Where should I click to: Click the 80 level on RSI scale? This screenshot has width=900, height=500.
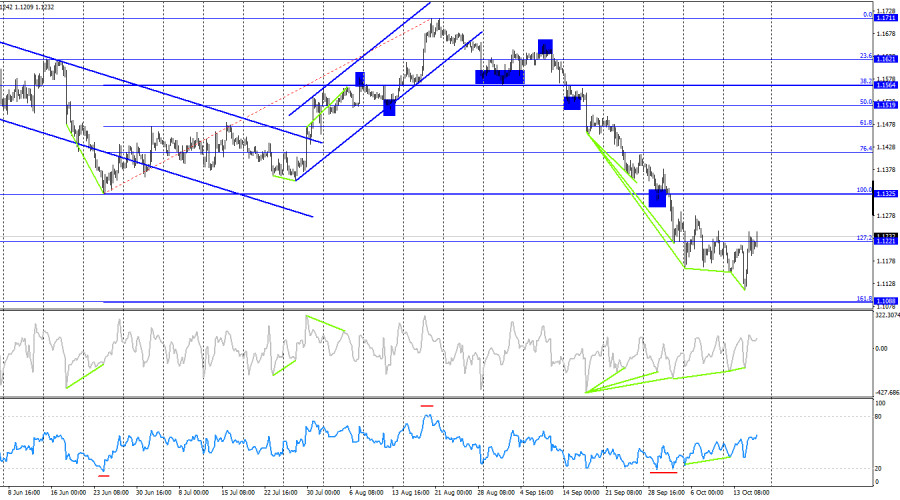click(878, 417)
